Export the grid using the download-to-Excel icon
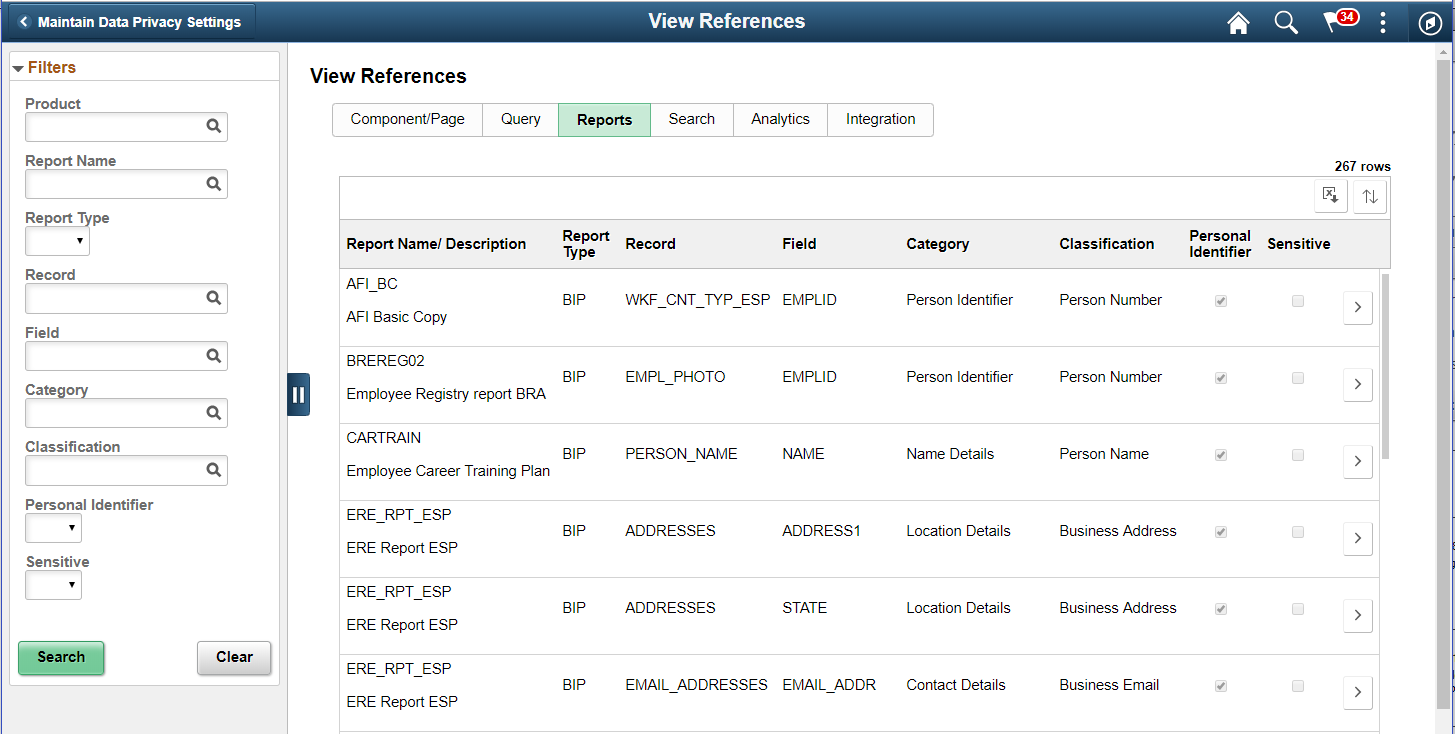Screen dimensions: 1455x734 [1330, 196]
